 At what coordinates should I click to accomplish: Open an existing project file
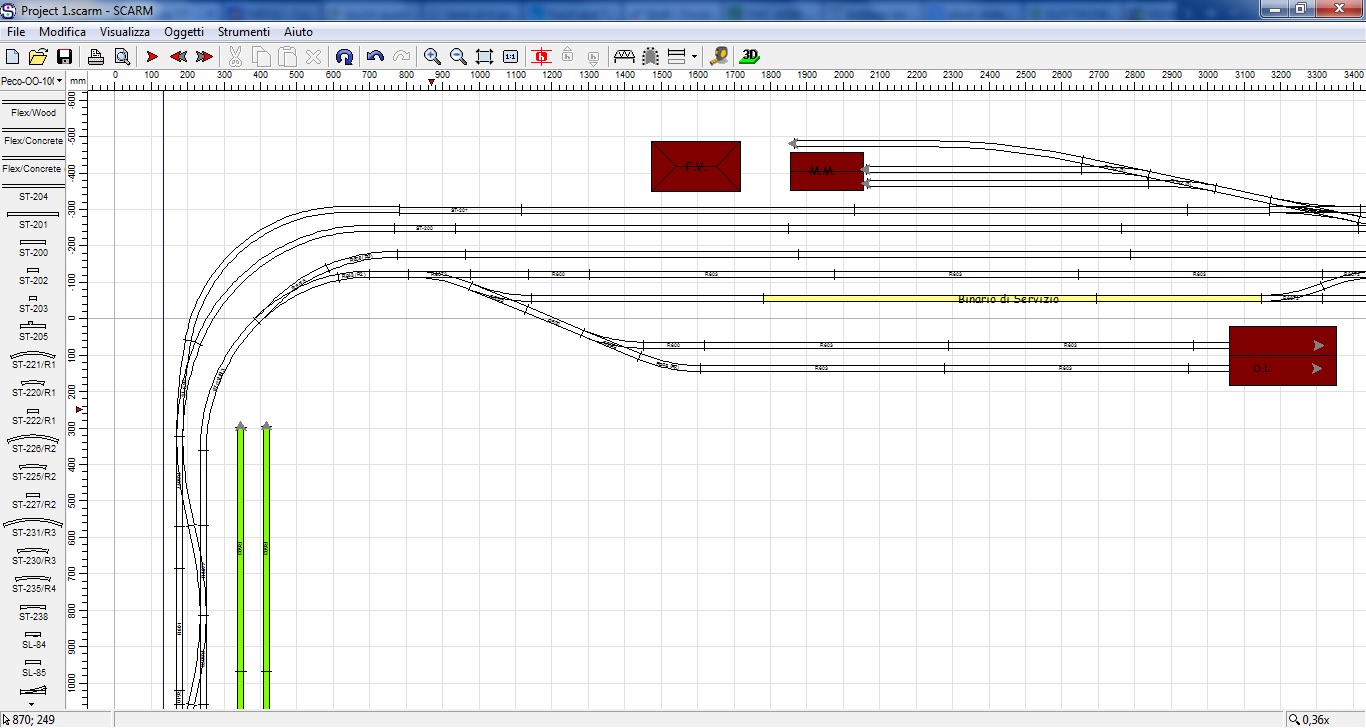pyautogui.click(x=38, y=57)
